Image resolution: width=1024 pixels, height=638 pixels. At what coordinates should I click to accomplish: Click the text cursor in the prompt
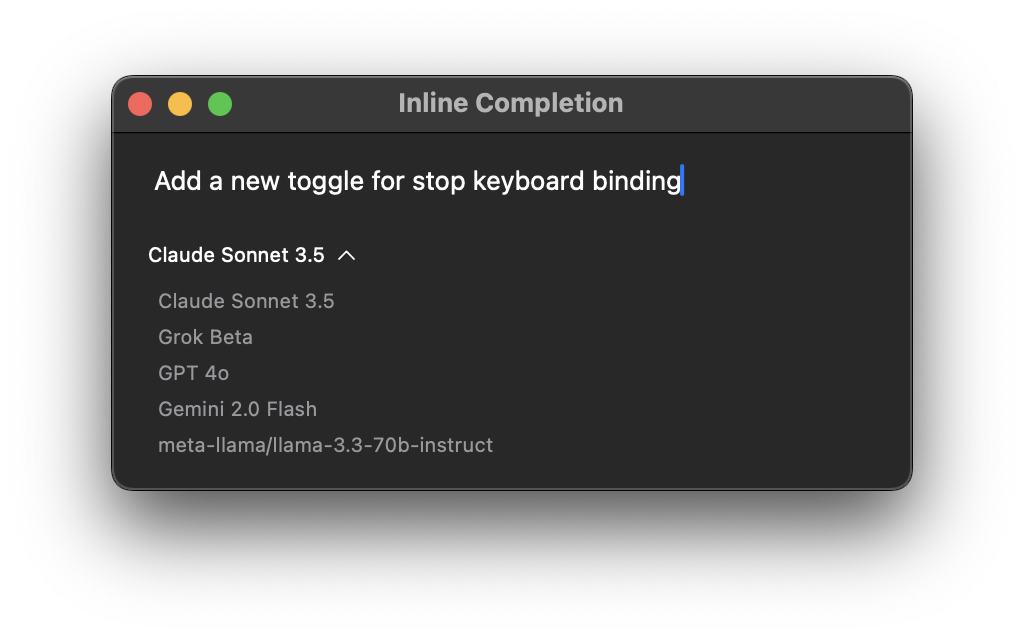[683, 181]
